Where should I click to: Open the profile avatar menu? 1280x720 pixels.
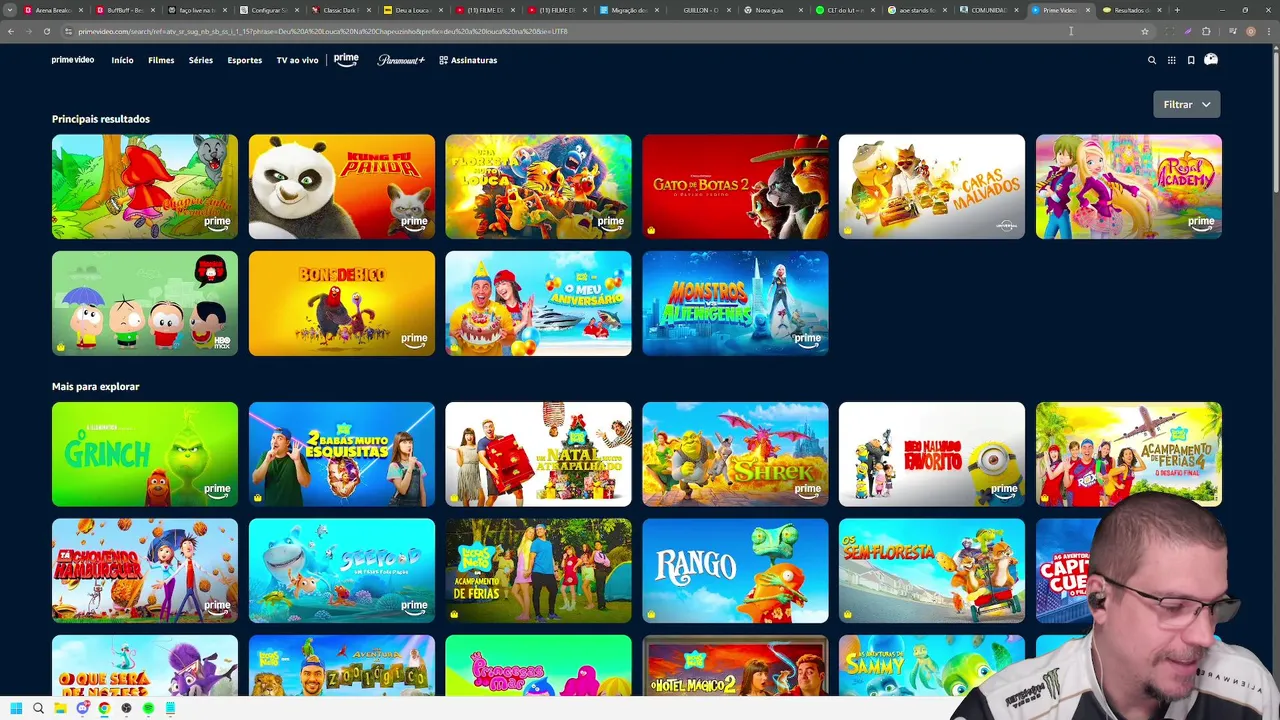point(1211,60)
